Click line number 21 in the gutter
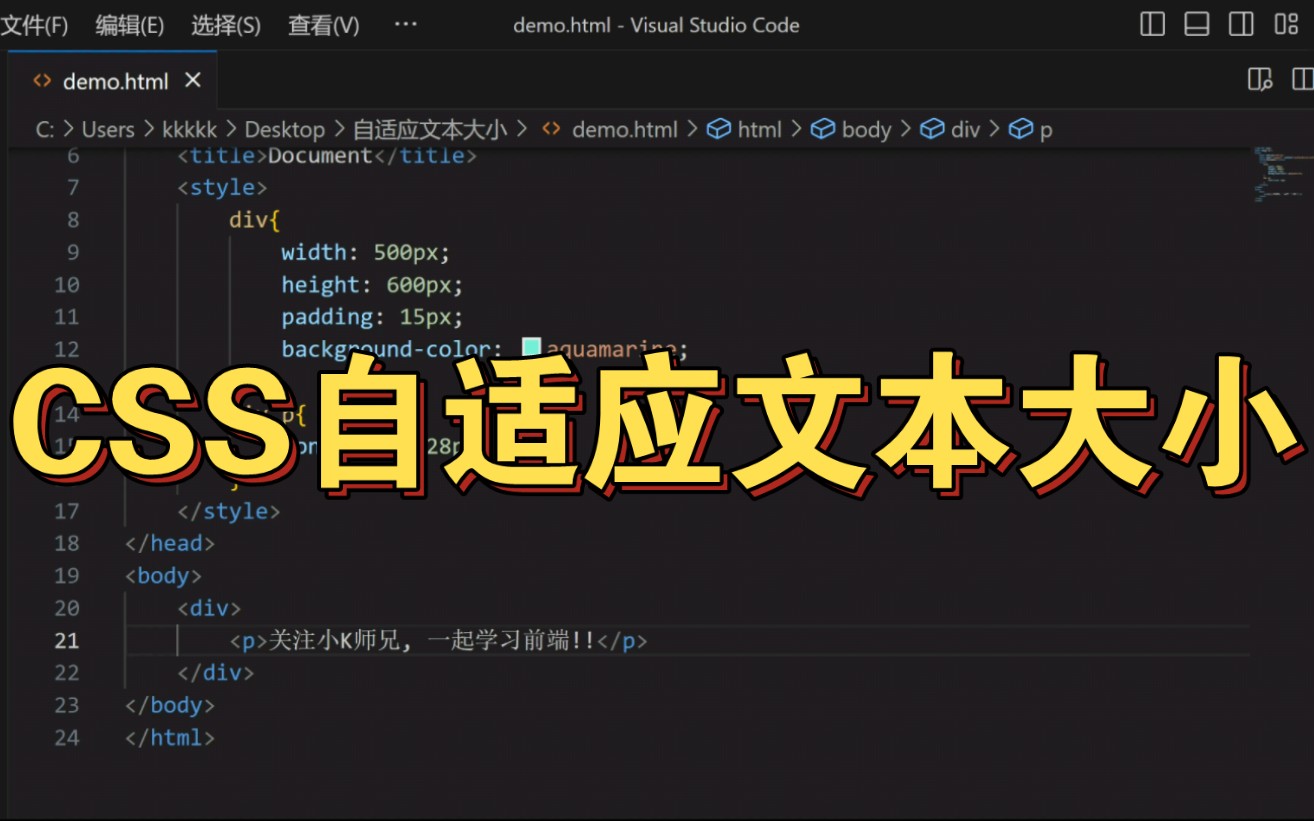Image resolution: width=1314 pixels, height=821 pixels. point(66,640)
